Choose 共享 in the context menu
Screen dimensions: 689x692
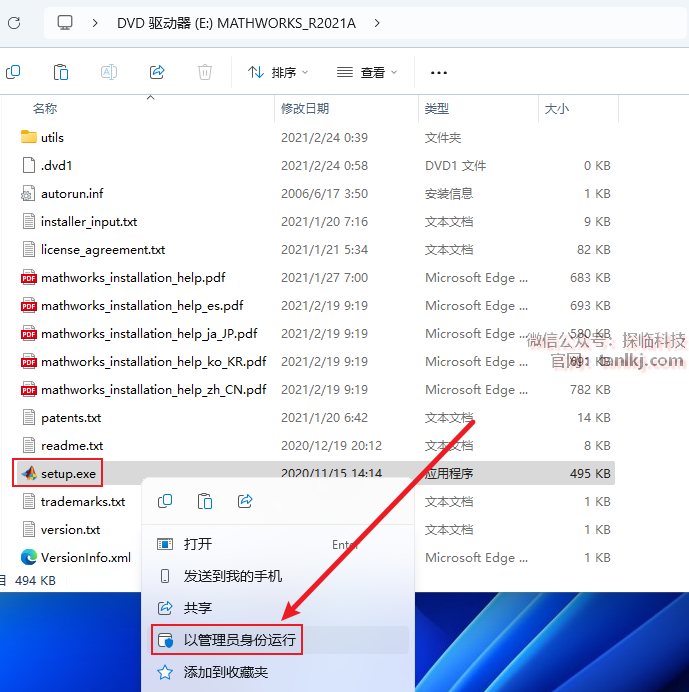[280, 608]
